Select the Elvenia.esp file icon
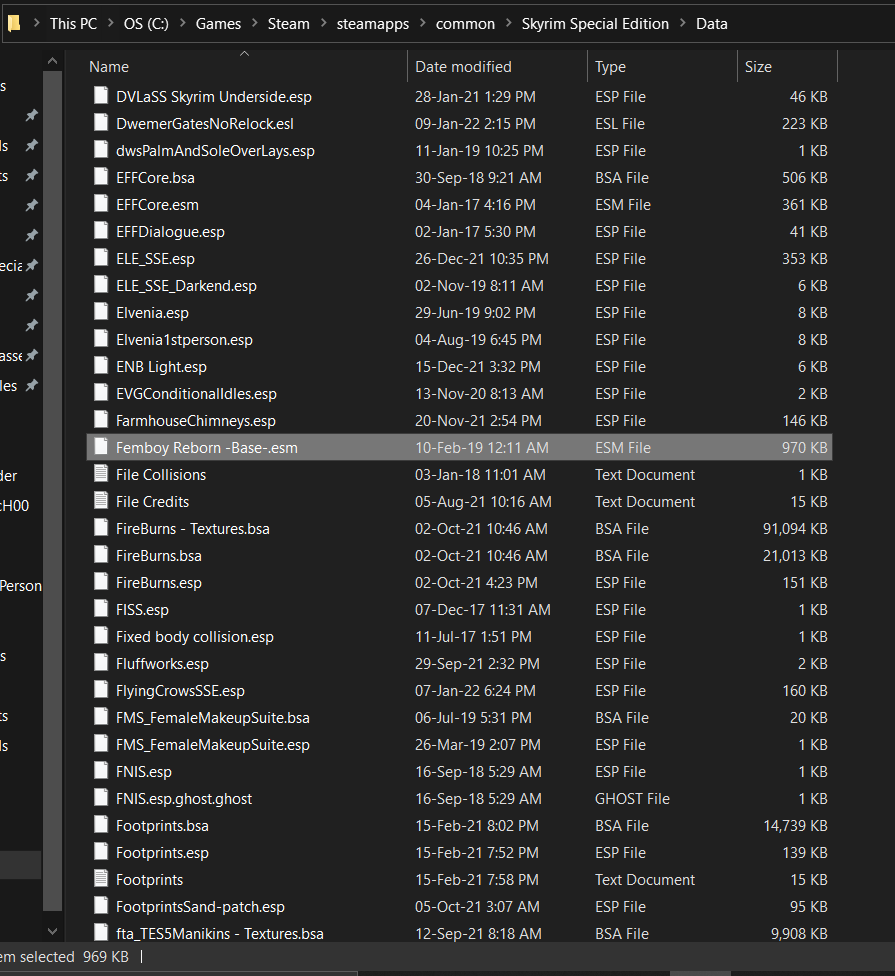The width and height of the screenshot is (895, 976). (101, 312)
